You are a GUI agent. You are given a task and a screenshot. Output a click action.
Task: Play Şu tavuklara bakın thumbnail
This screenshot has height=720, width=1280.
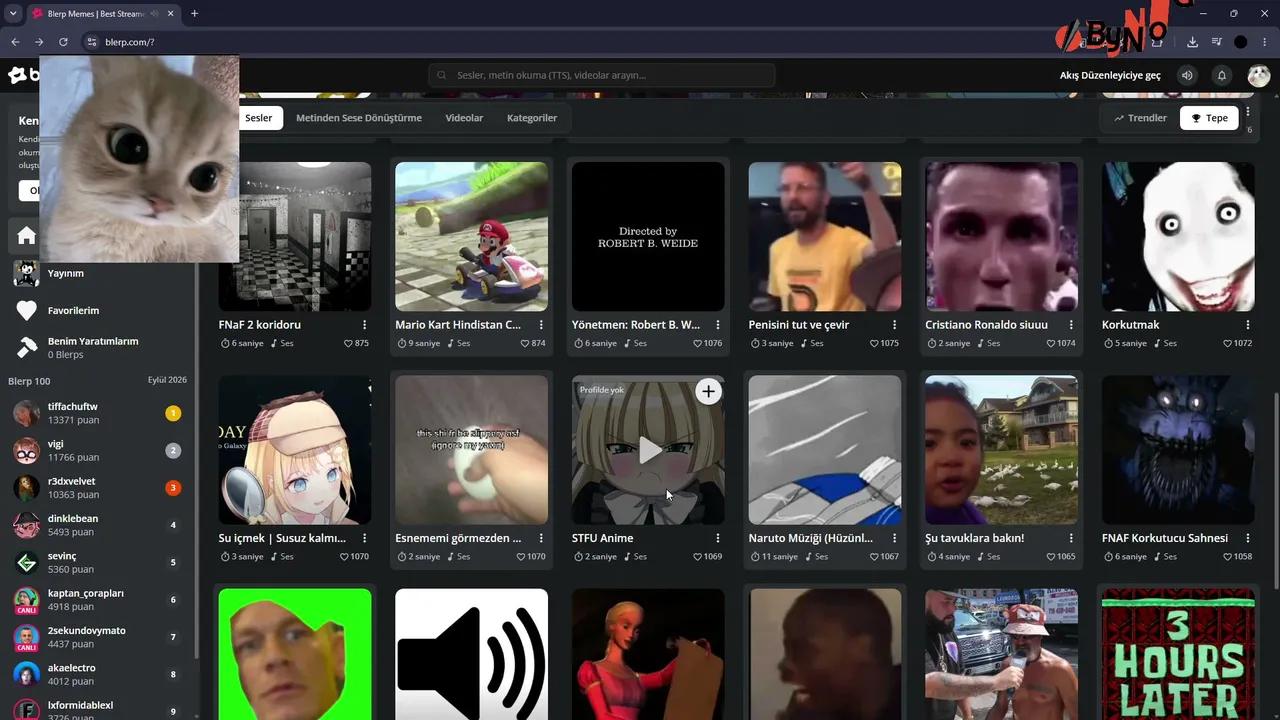coord(1001,450)
